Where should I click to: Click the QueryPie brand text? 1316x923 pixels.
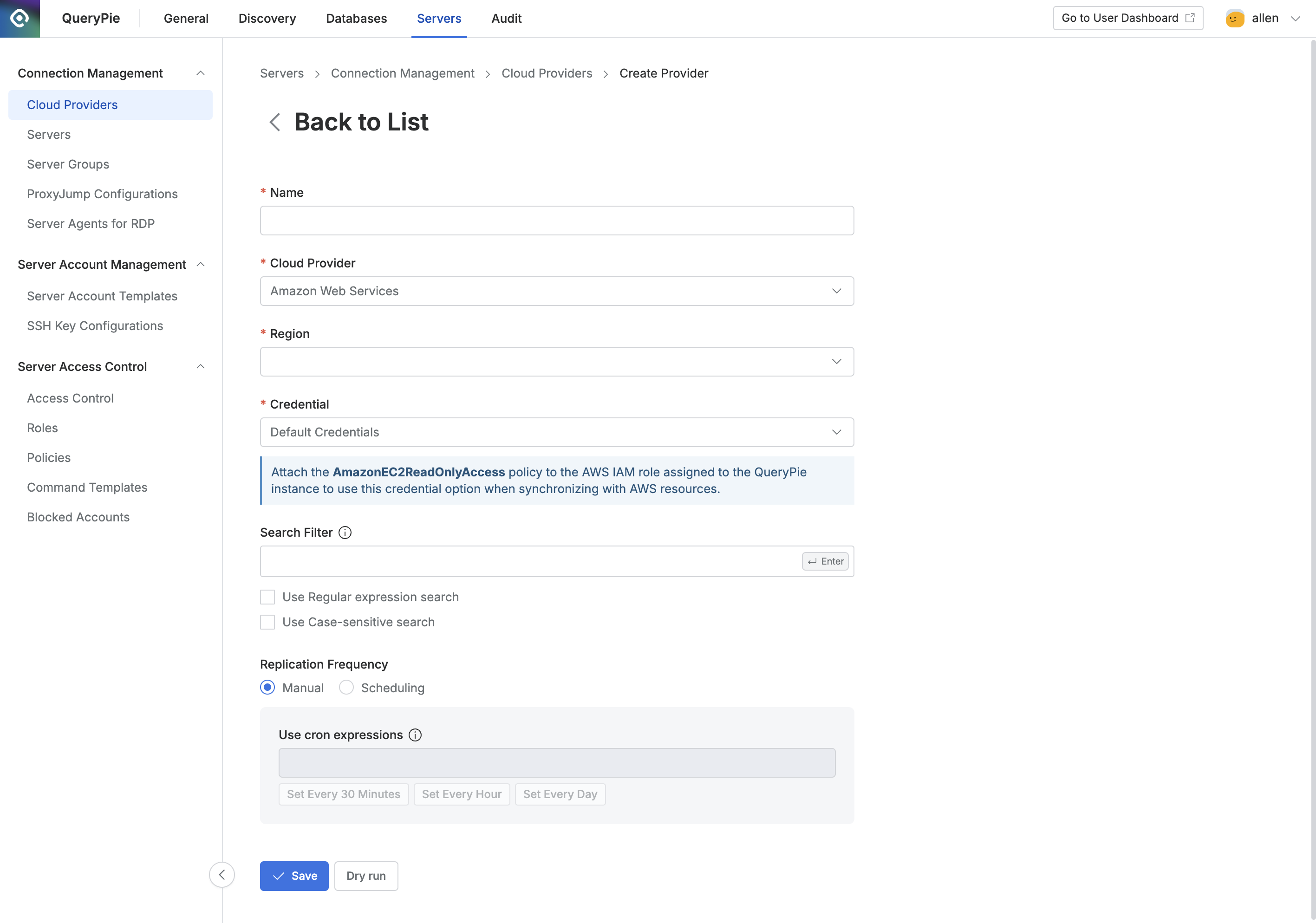point(91,18)
